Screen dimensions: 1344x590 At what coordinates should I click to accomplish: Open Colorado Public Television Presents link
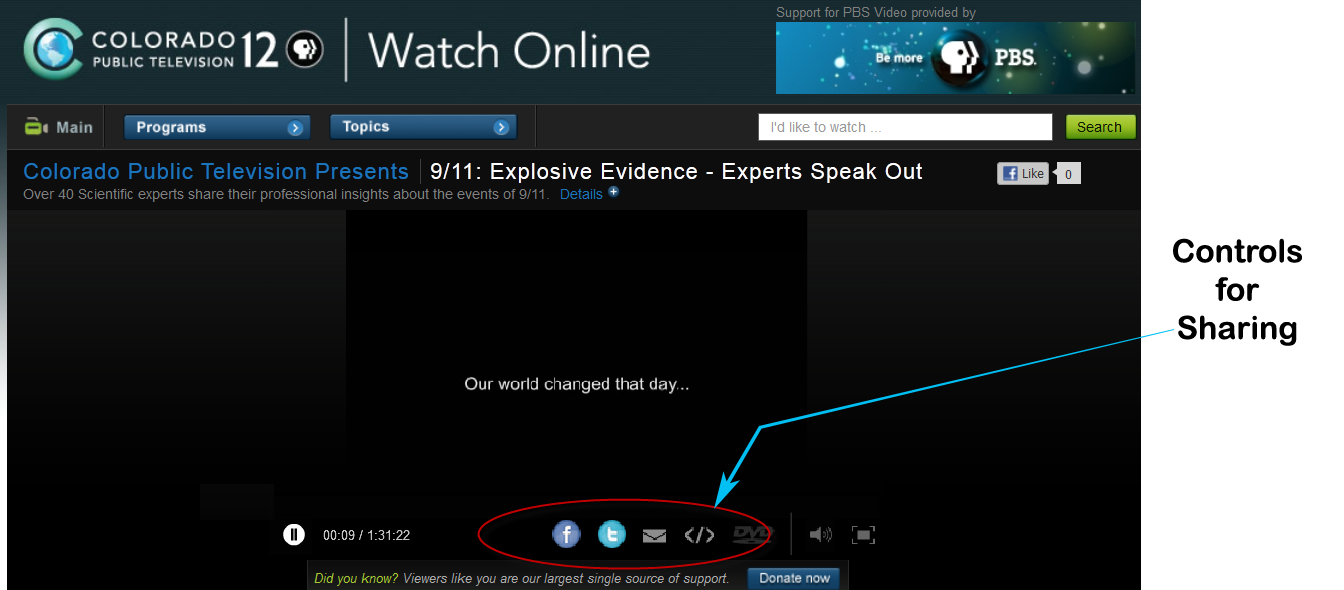pos(216,172)
